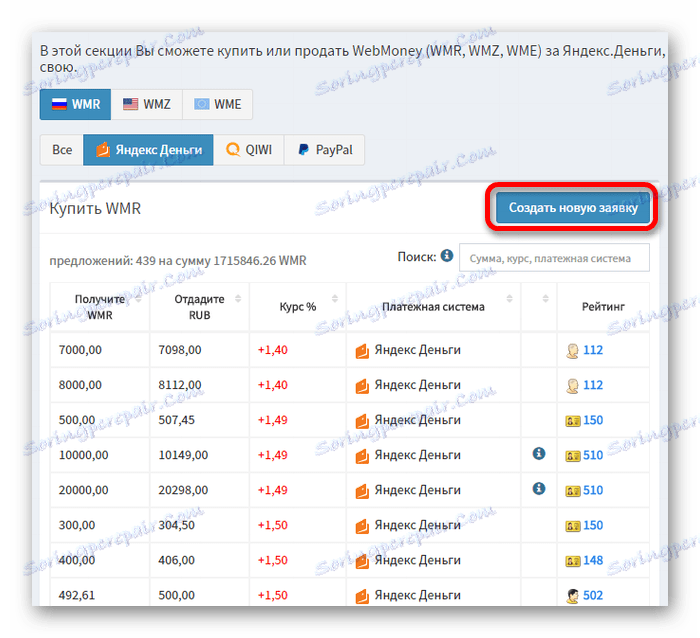Click the +1,40 rate in 7000,00 row
Viewport: 700px width, 638px height.
pos(273,350)
